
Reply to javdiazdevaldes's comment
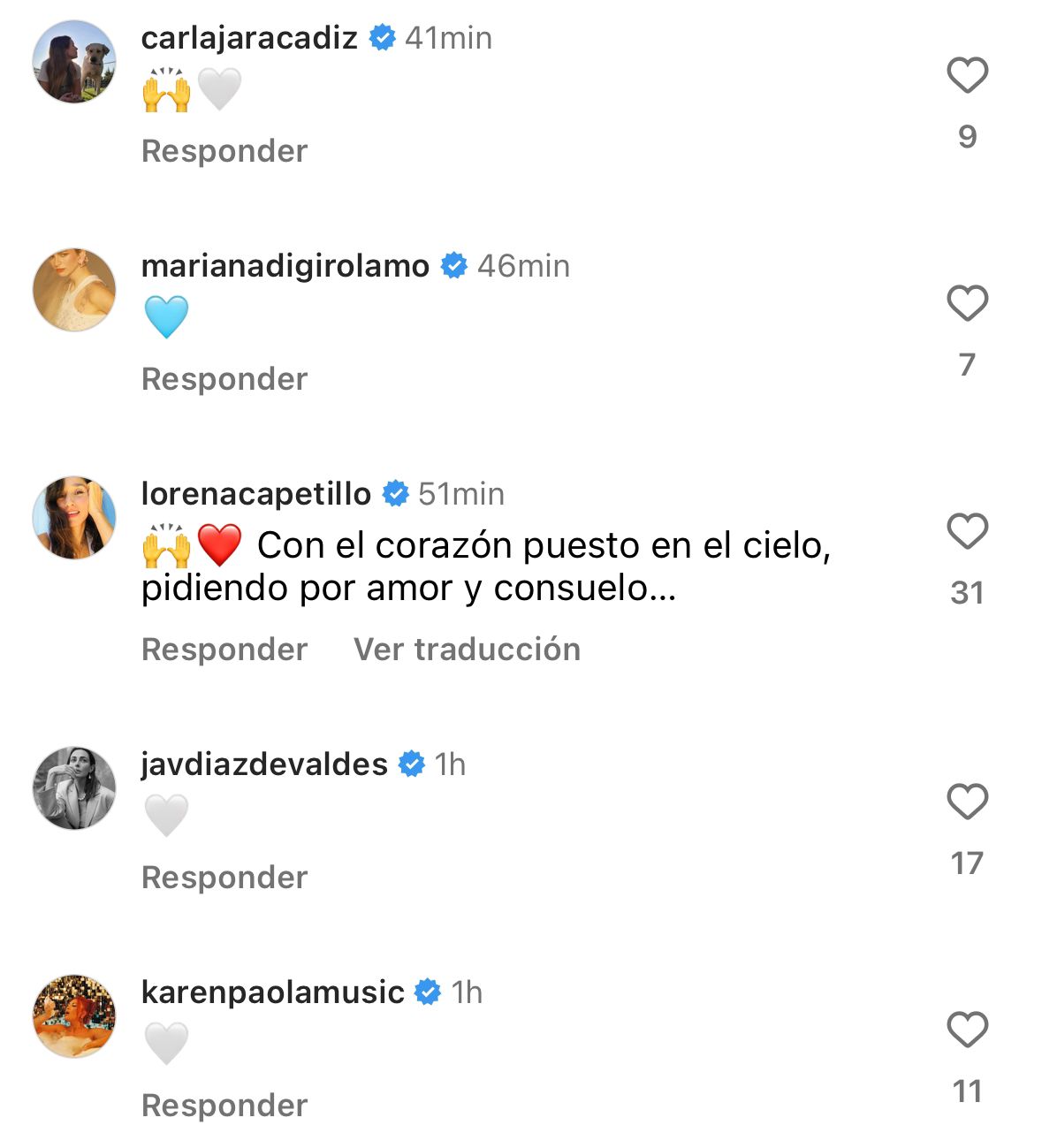coord(224,878)
